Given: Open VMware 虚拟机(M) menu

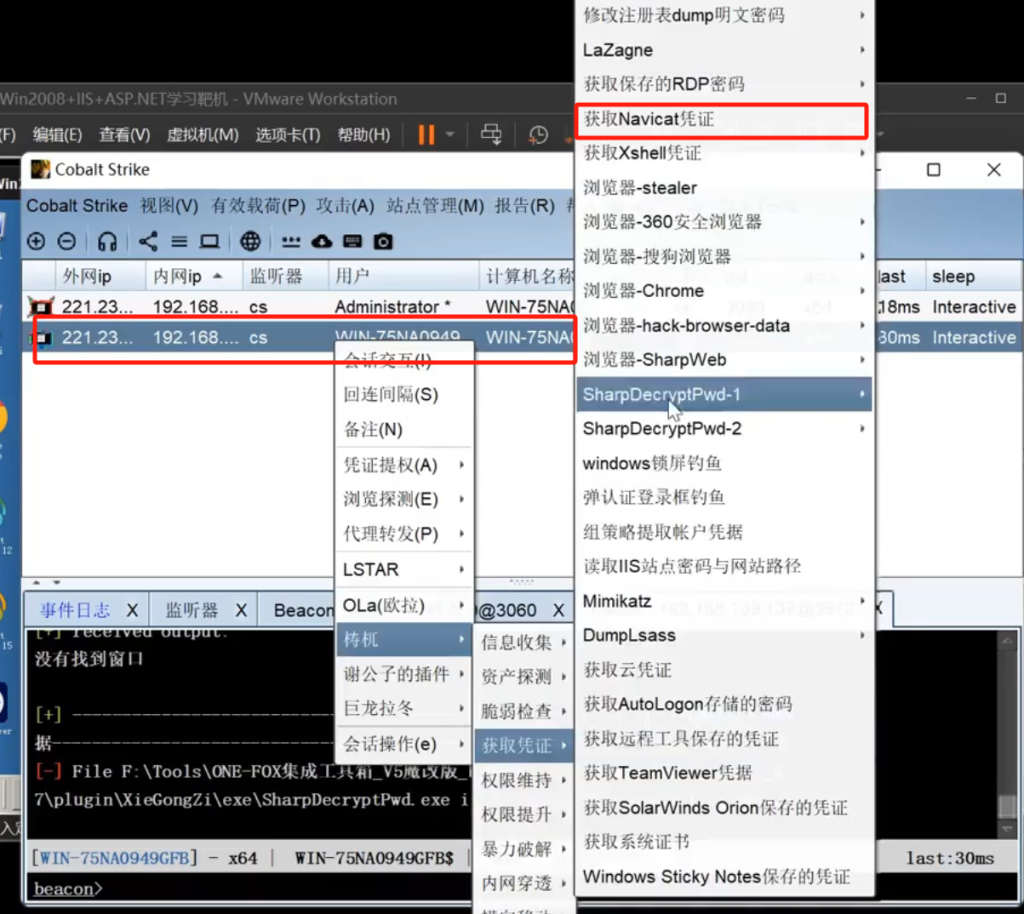Looking at the screenshot, I should click(202, 134).
